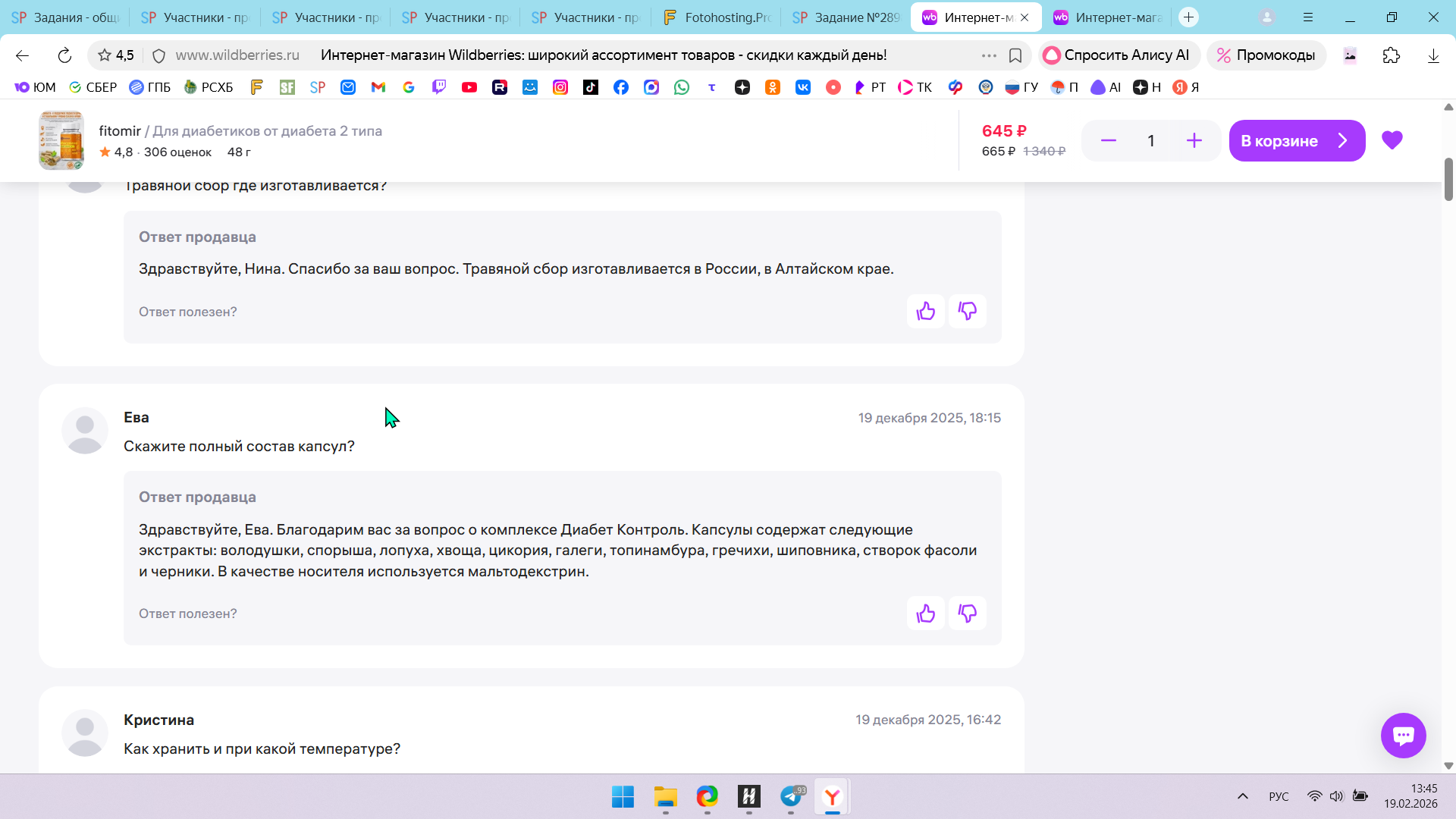The height and width of the screenshot is (819, 1456).
Task: Switch to the Fotohosting tab
Action: [717, 17]
